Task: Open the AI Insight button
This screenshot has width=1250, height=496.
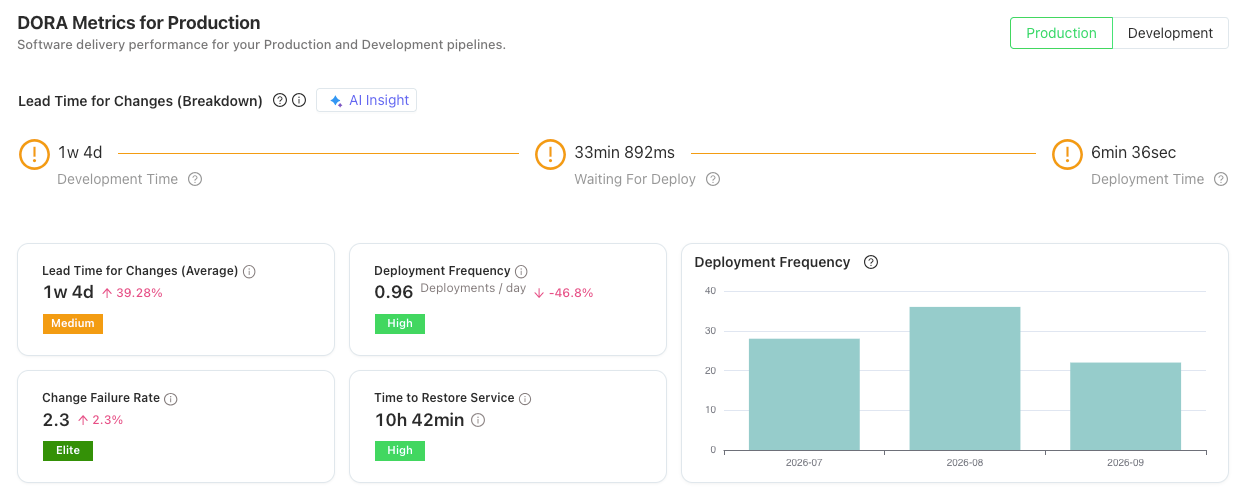Action: (366, 100)
